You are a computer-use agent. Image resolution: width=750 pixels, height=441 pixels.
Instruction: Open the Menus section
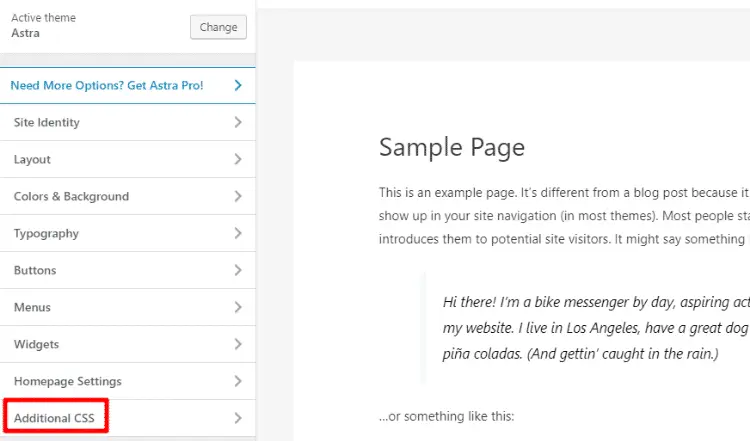(x=32, y=307)
